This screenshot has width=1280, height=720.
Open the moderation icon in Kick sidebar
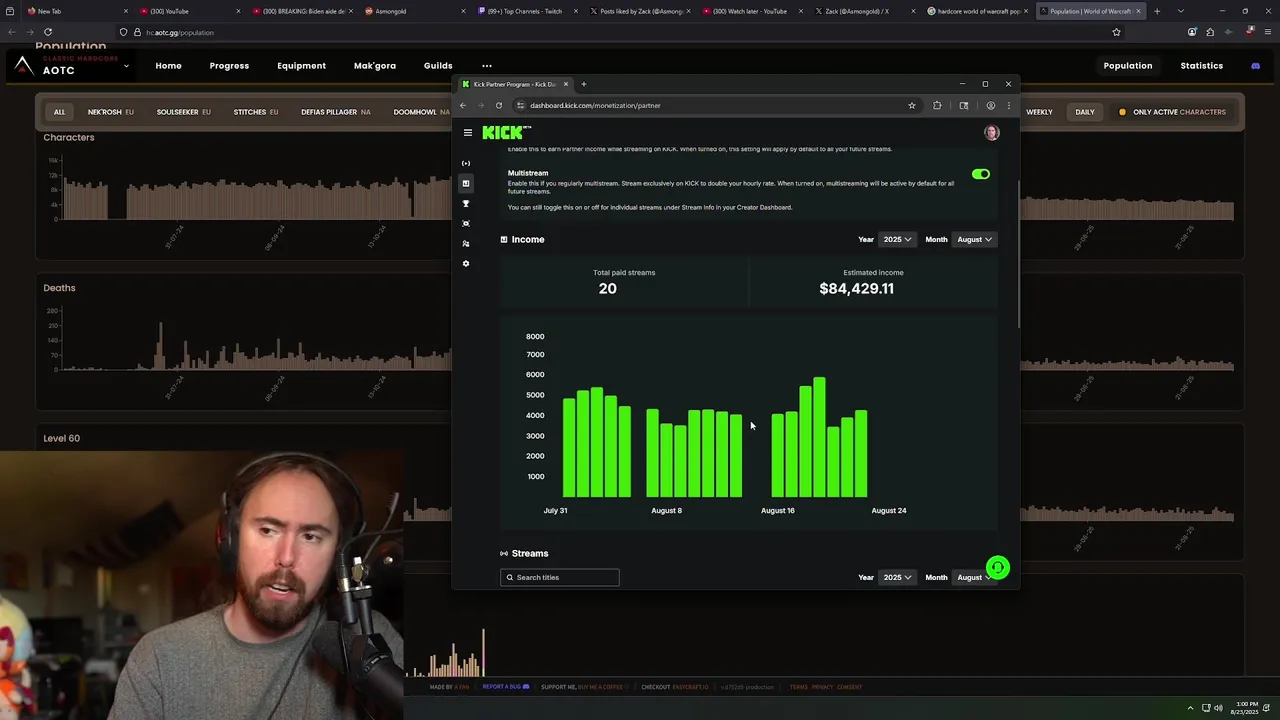(x=466, y=223)
